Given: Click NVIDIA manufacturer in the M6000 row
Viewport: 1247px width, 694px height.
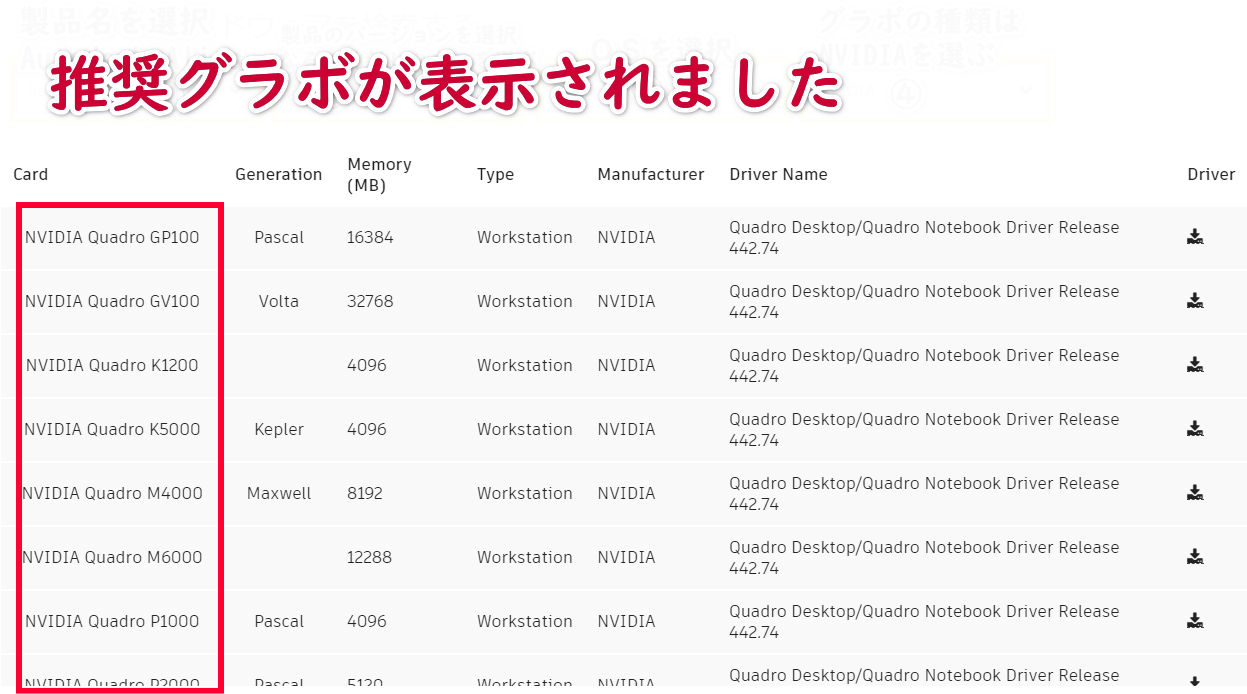Looking at the screenshot, I should [x=627, y=557].
